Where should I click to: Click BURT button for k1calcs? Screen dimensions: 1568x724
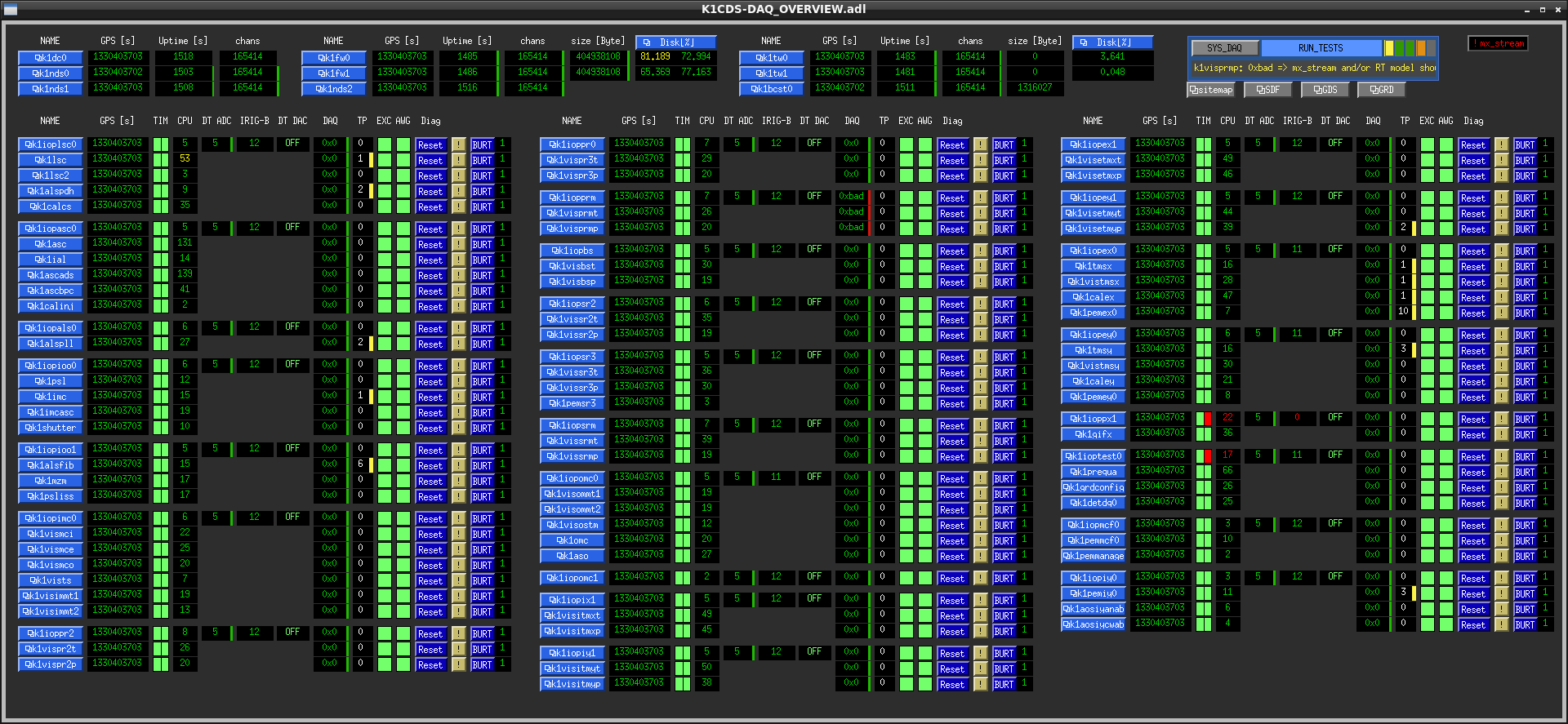[483, 207]
